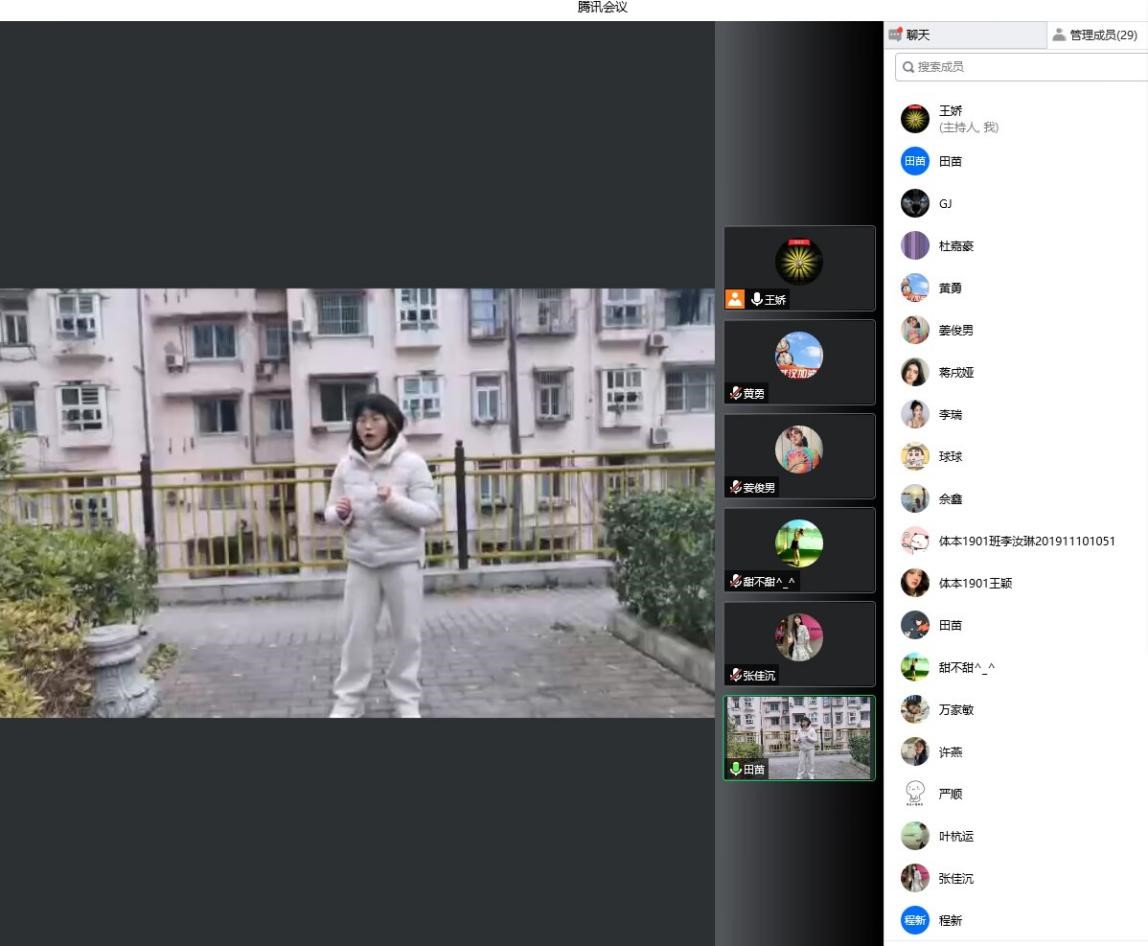
Task: Click the blue 程新 avatar in member list
Action: [x=914, y=920]
